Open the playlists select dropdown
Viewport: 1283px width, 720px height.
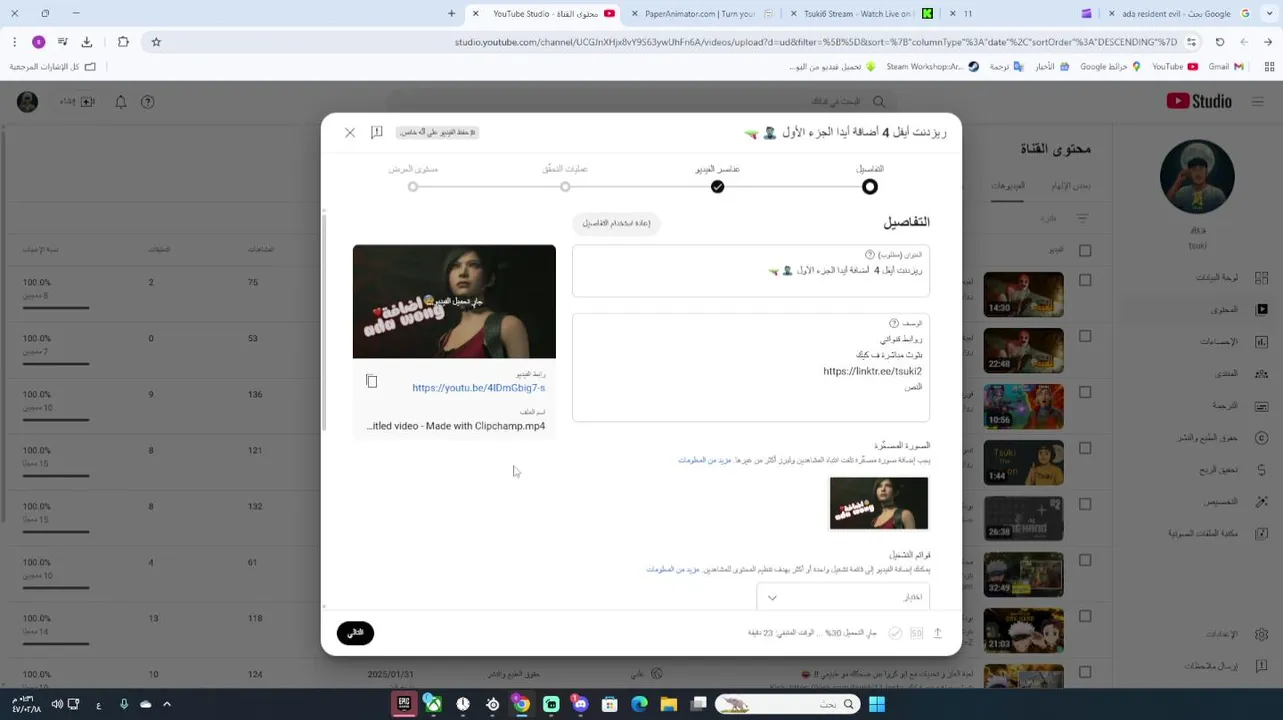coord(843,597)
